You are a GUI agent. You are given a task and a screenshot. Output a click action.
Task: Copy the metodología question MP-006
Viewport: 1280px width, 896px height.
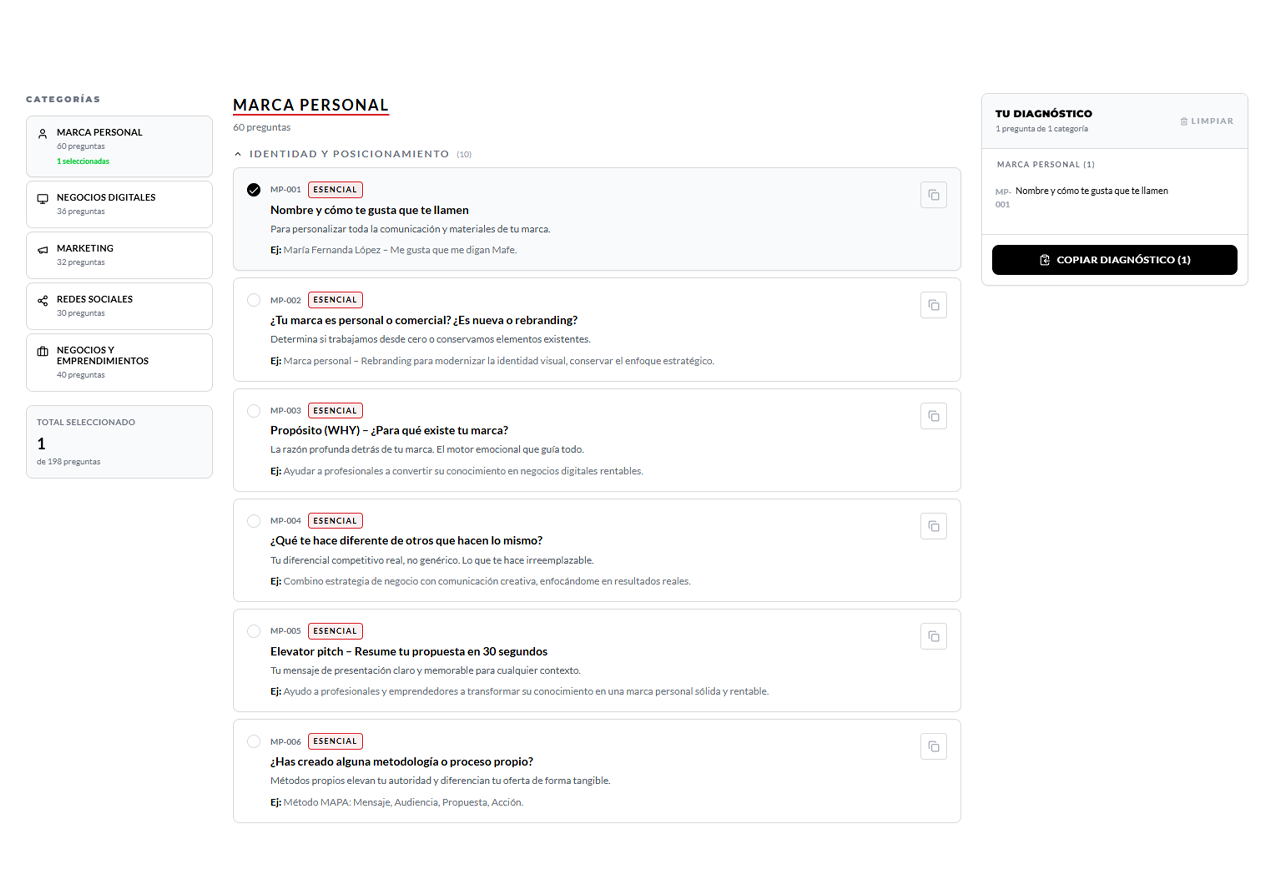933,746
